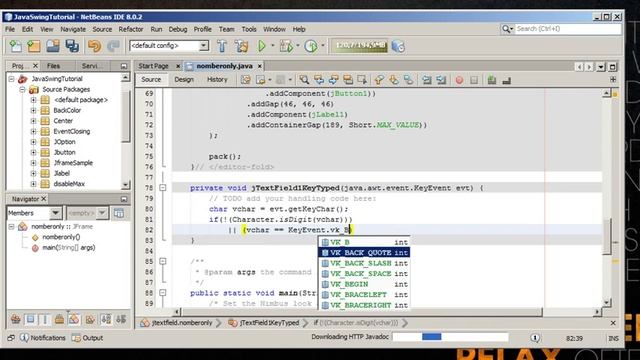
Task: Expand the JframeSample package
Action: point(34,163)
